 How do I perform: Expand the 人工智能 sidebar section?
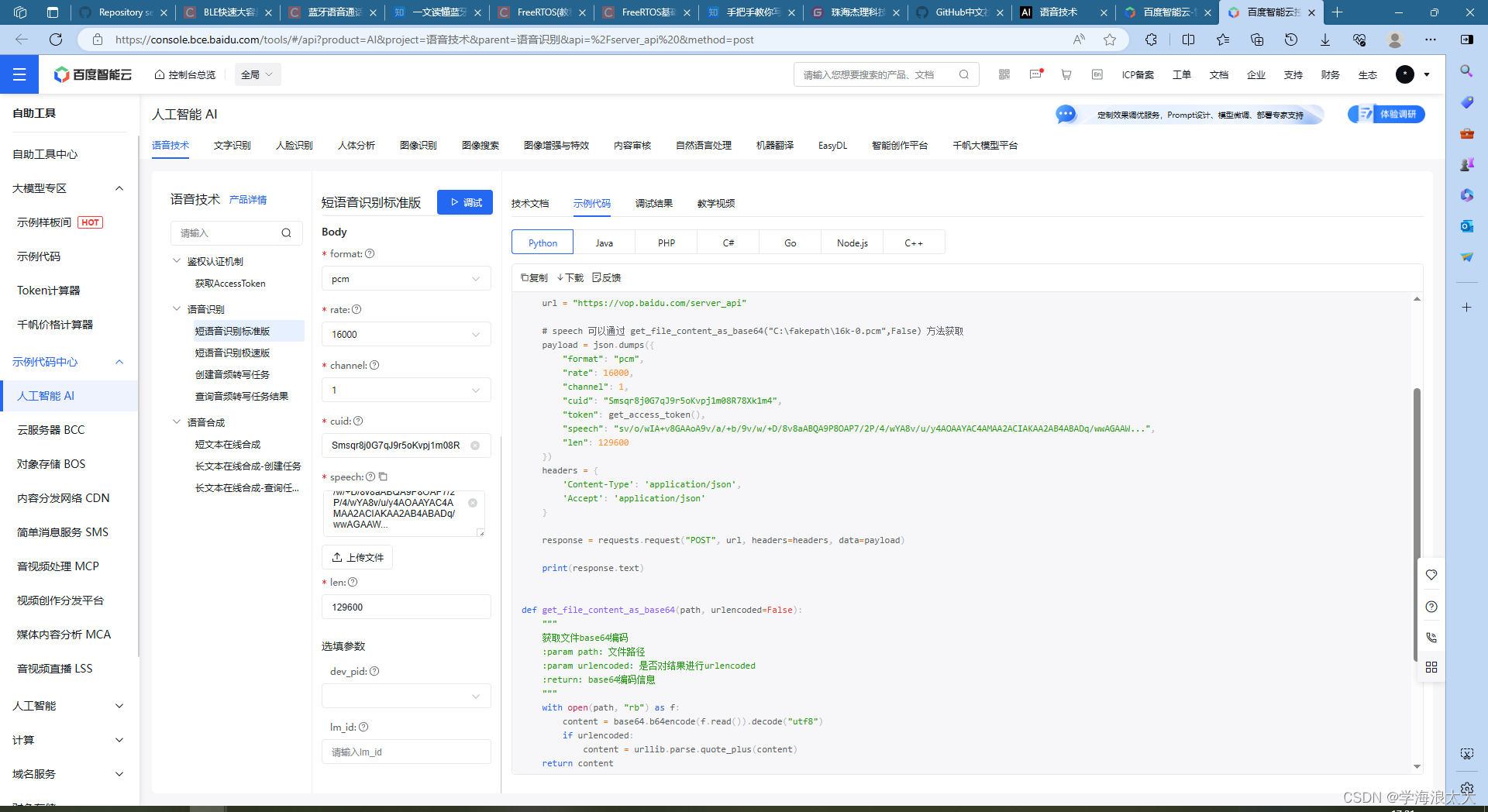pyautogui.click(x=119, y=706)
